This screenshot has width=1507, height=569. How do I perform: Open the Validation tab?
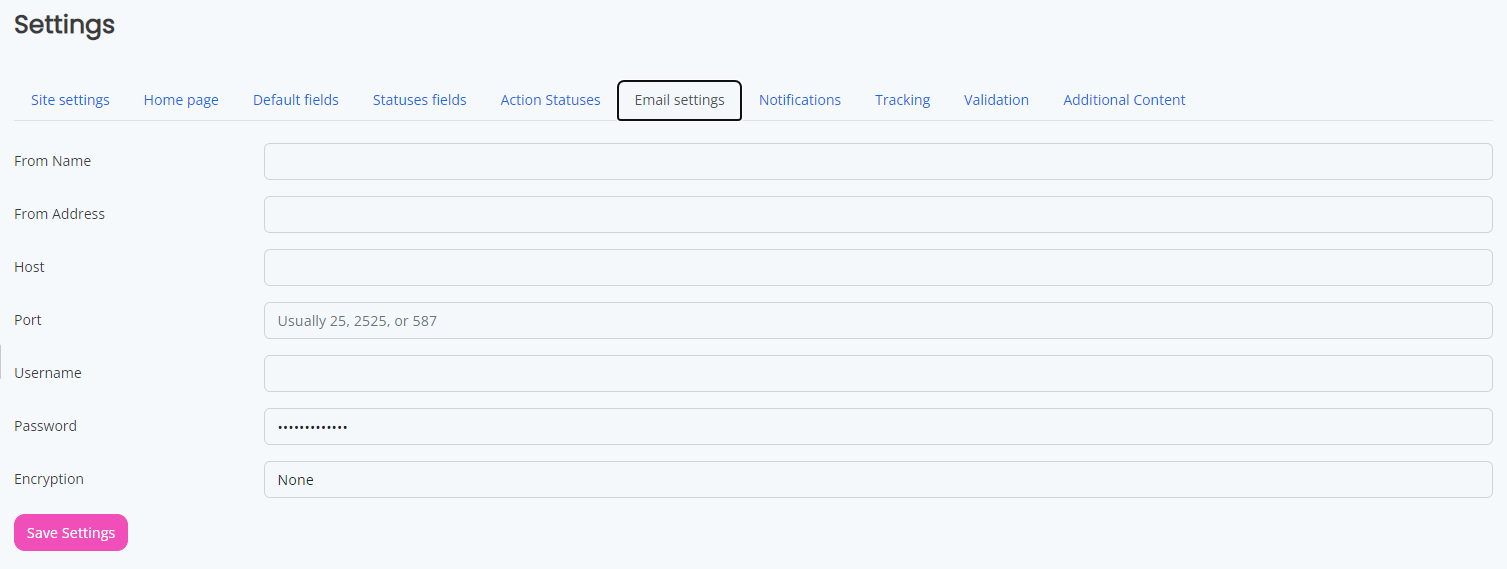pos(996,100)
